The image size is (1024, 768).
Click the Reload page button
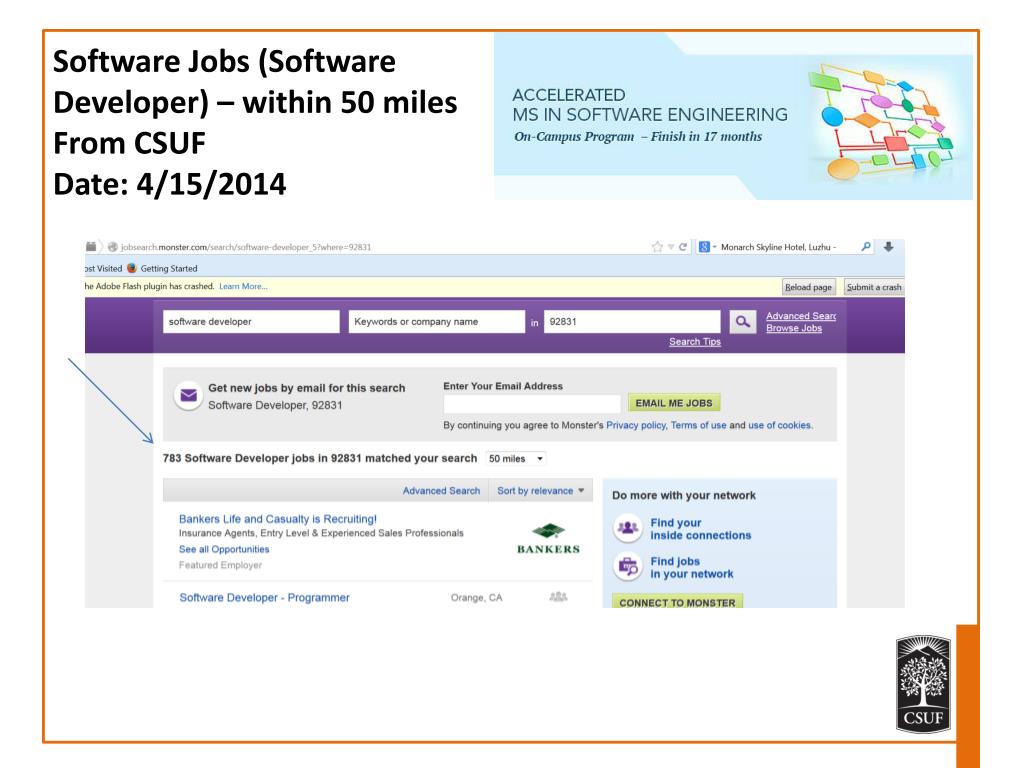[808, 287]
